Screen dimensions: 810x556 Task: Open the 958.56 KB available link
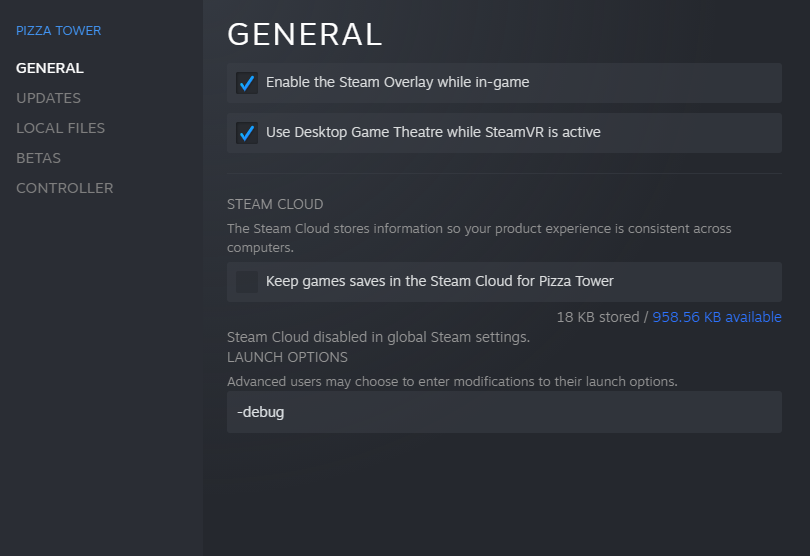click(x=717, y=317)
